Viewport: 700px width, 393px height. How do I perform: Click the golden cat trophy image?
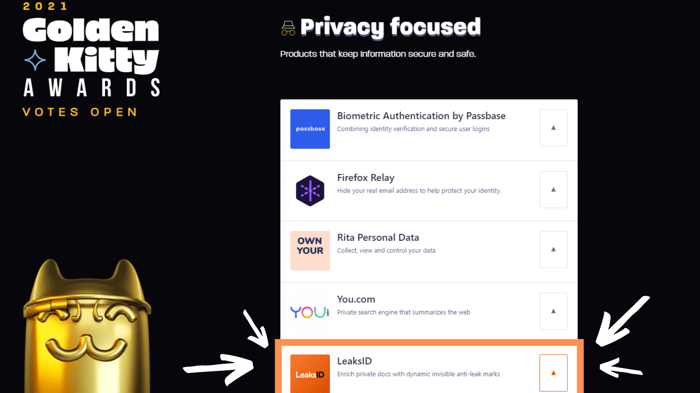[87, 326]
